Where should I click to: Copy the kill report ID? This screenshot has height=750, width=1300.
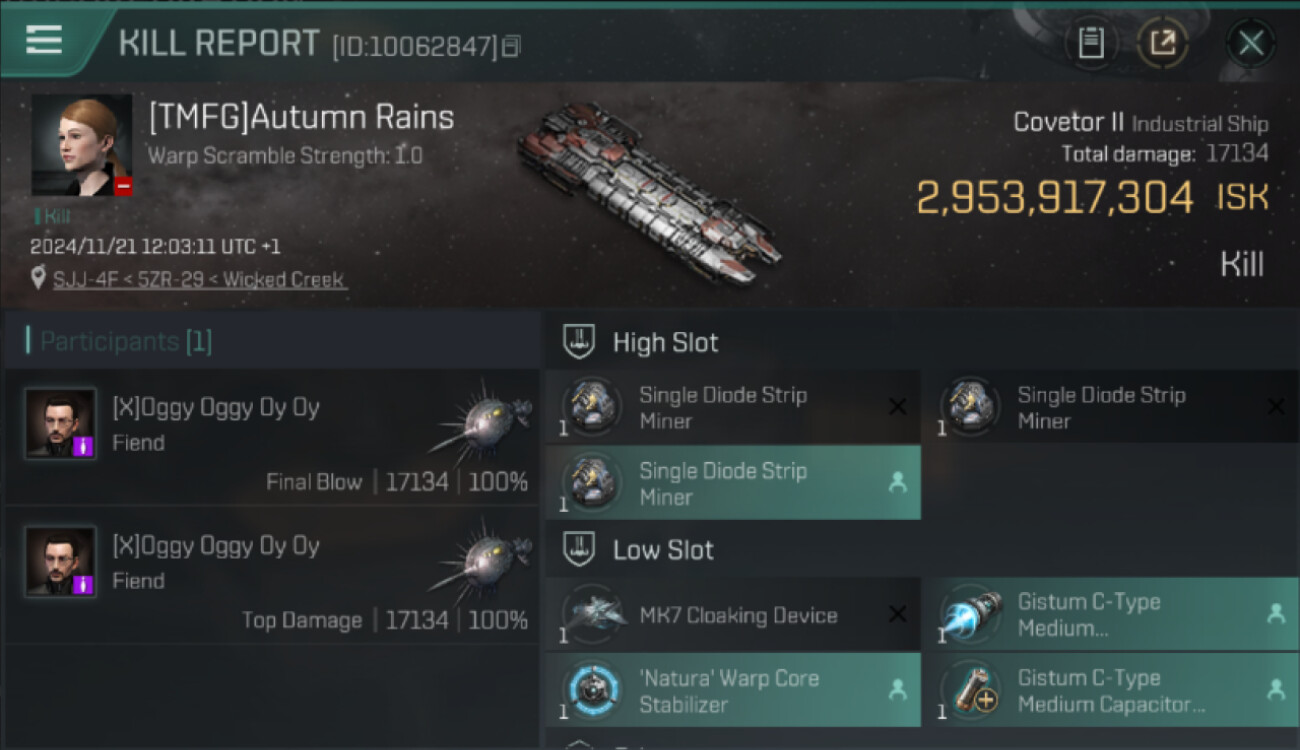(511, 46)
